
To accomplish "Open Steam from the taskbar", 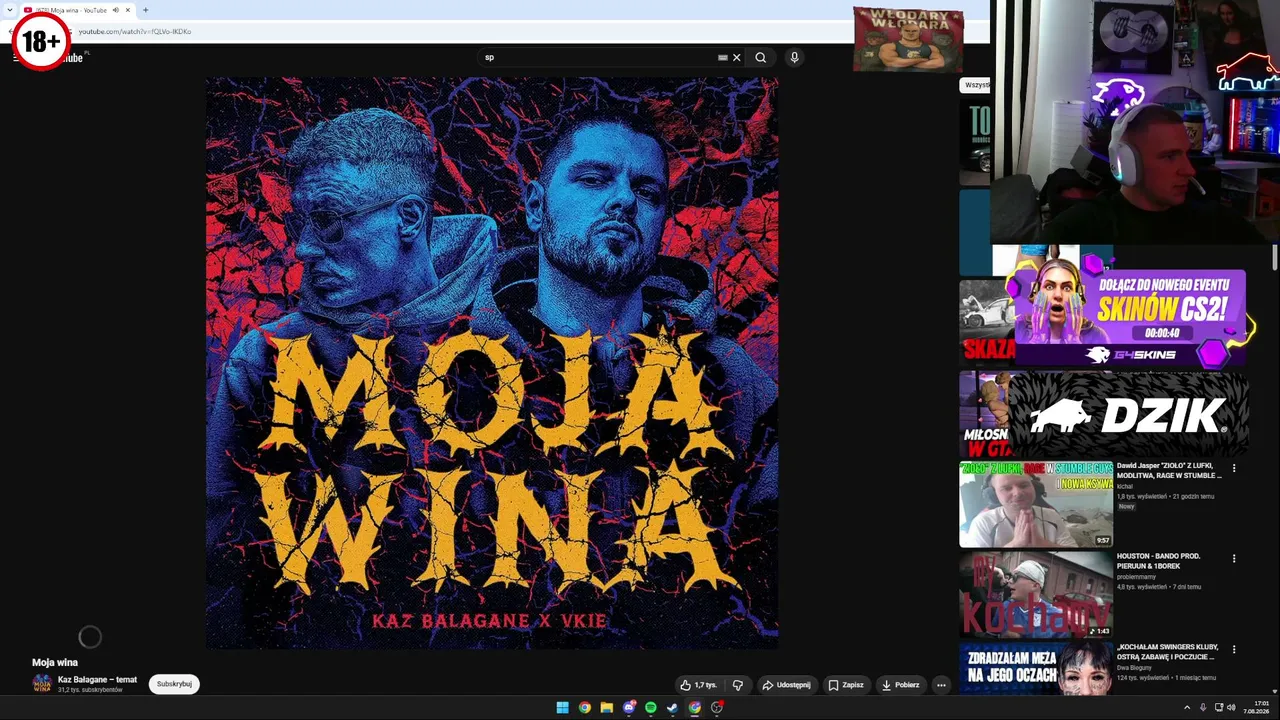I will coord(672,708).
